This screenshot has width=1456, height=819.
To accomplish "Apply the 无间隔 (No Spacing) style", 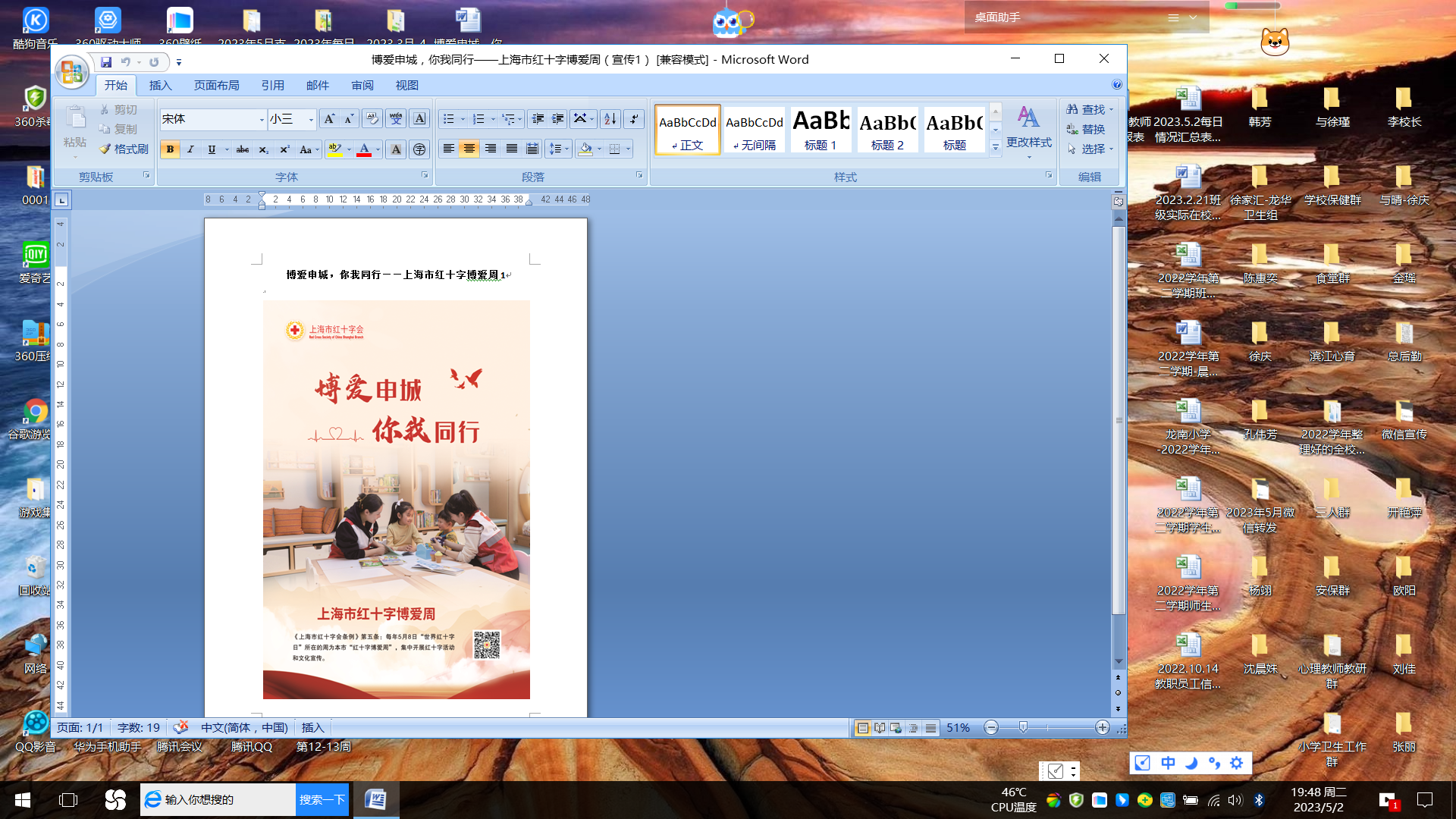I will click(755, 130).
